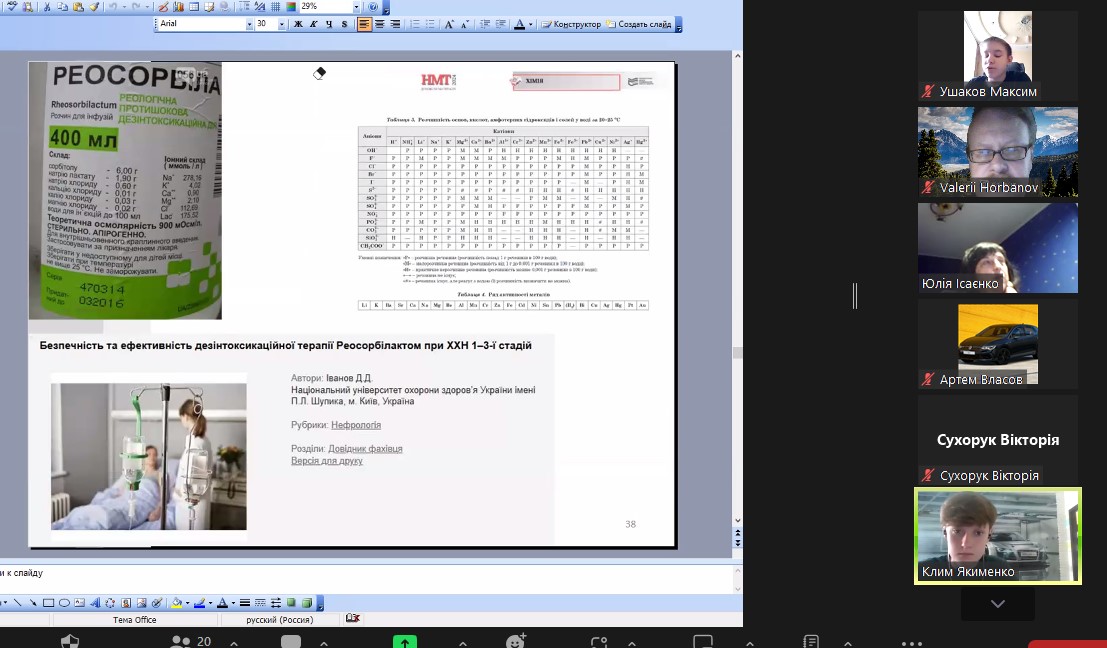Expand formatting toolbar options arrow
The width and height of the screenshot is (1107, 648).
pyautogui.click(x=678, y=25)
